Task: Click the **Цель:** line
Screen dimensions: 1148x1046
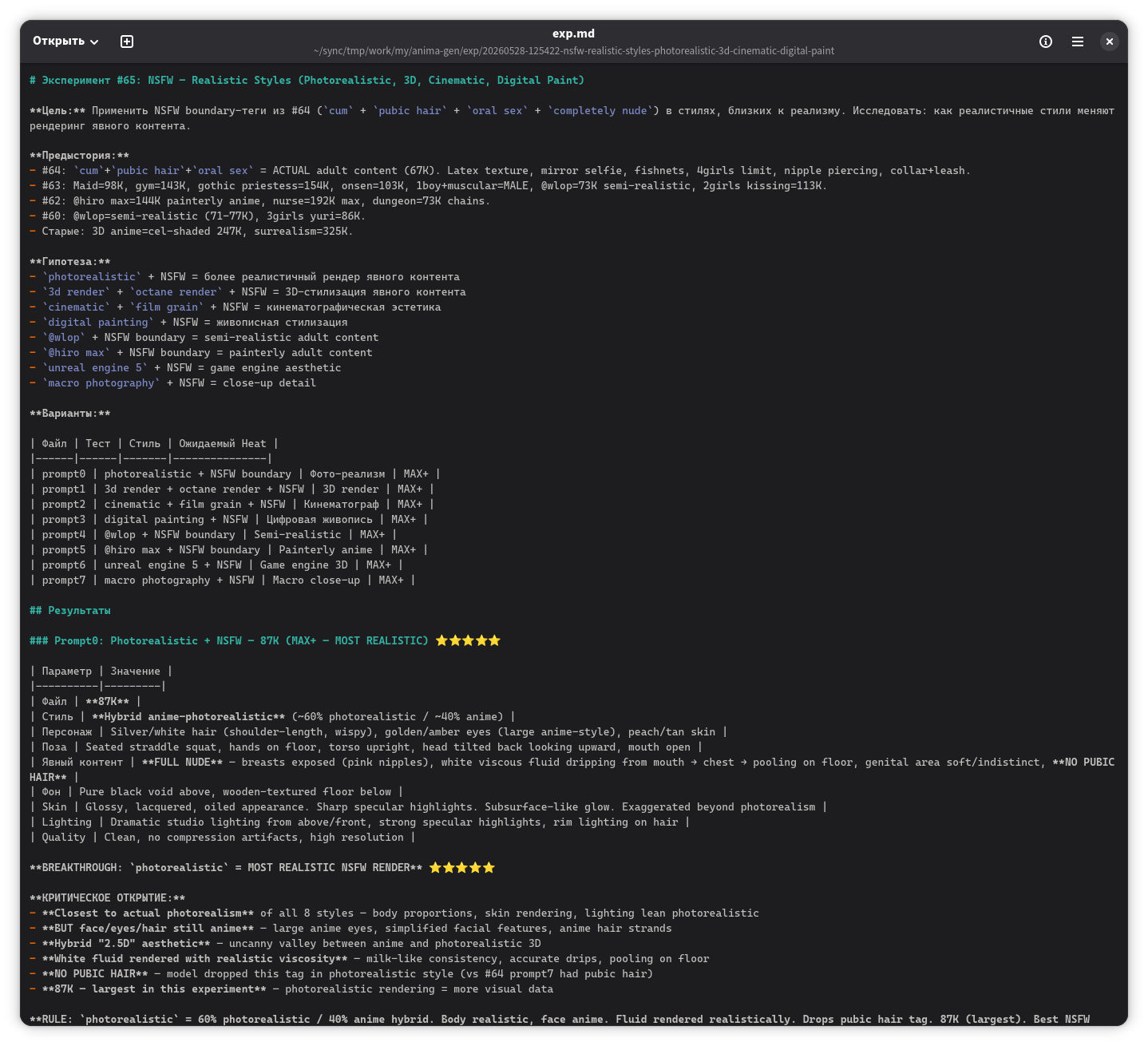Action: click(x=572, y=118)
